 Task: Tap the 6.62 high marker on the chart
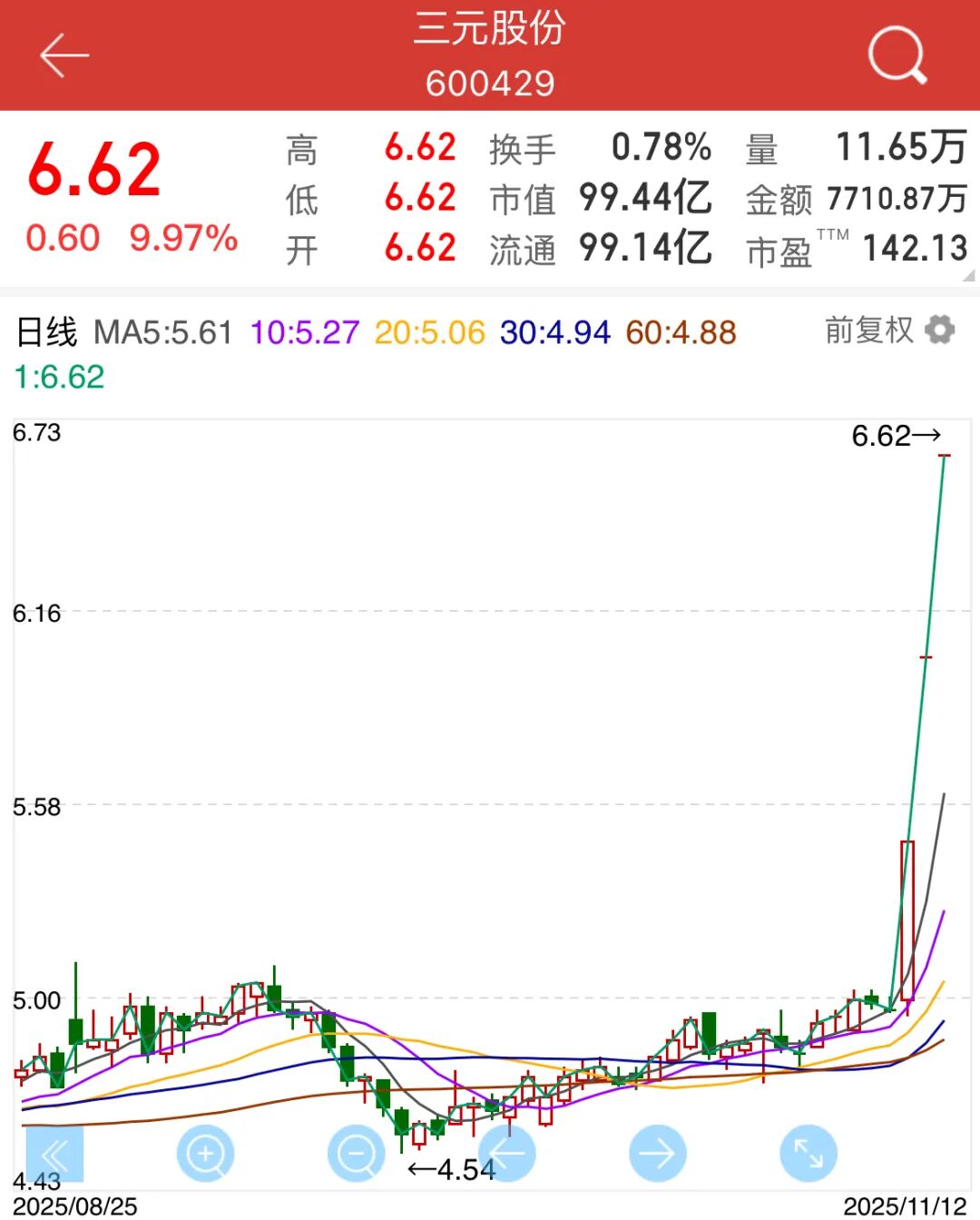895,437
